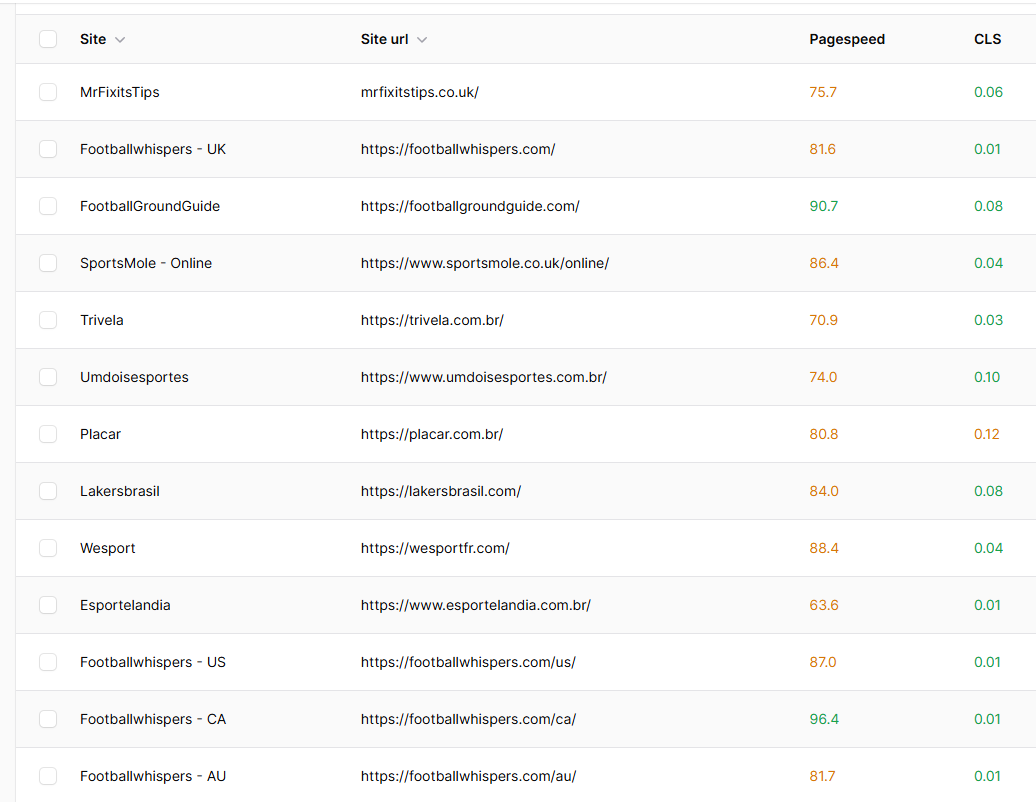This screenshot has width=1036, height=802.
Task: Open the esportelandia.com.br URL
Action: pyautogui.click(x=476, y=605)
